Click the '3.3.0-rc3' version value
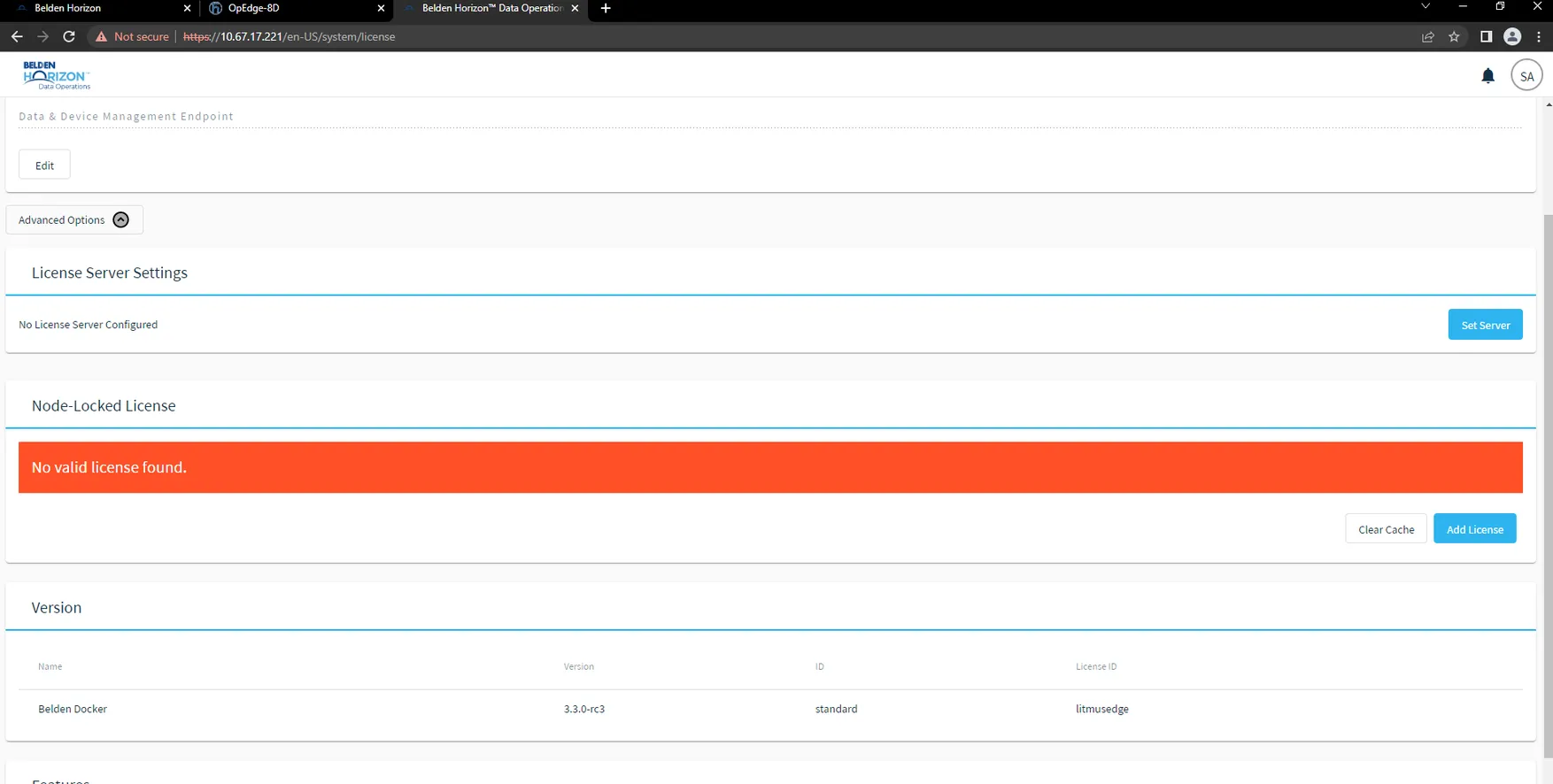The image size is (1553, 784). click(x=584, y=709)
